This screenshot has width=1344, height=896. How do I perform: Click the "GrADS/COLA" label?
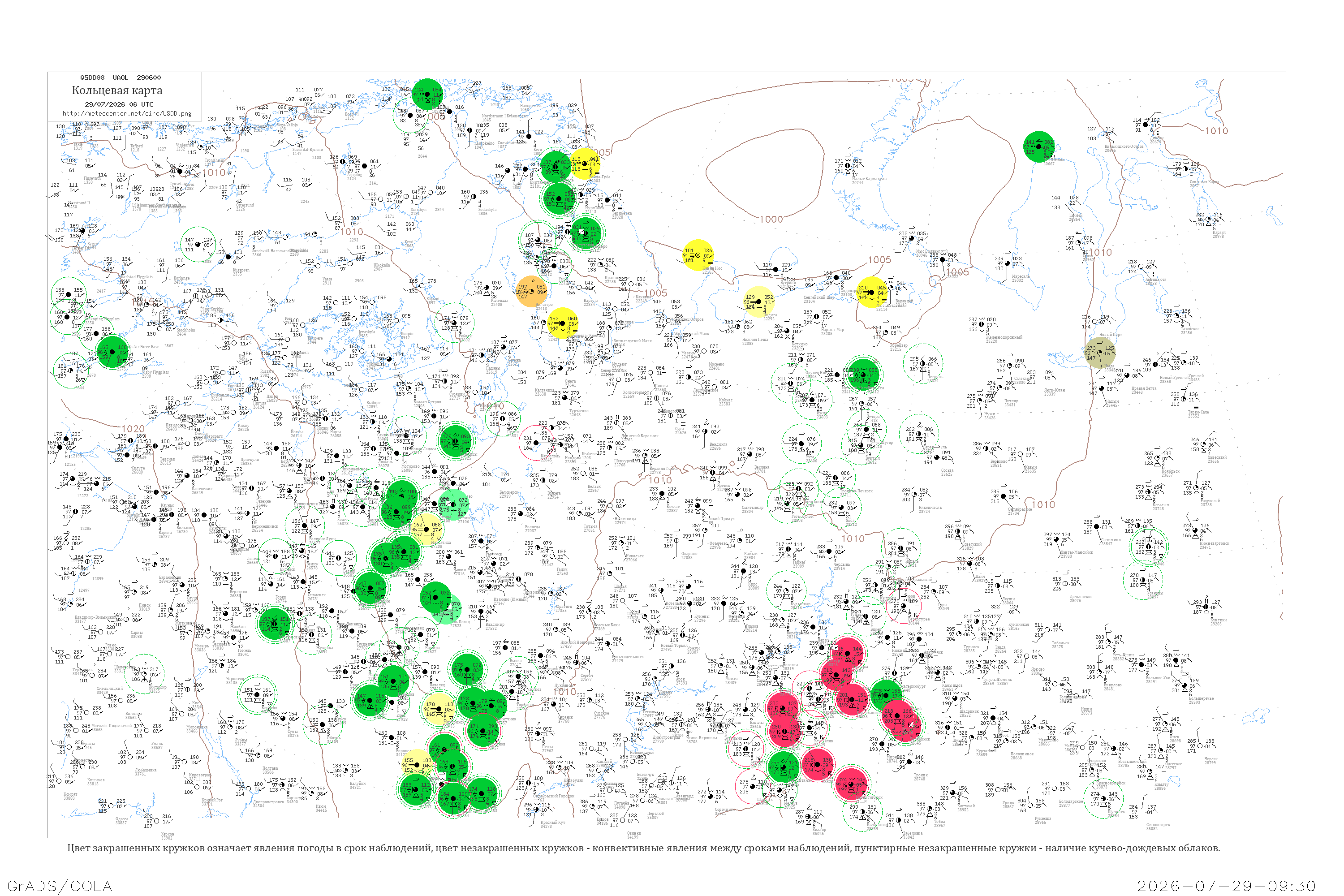coord(60,886)
